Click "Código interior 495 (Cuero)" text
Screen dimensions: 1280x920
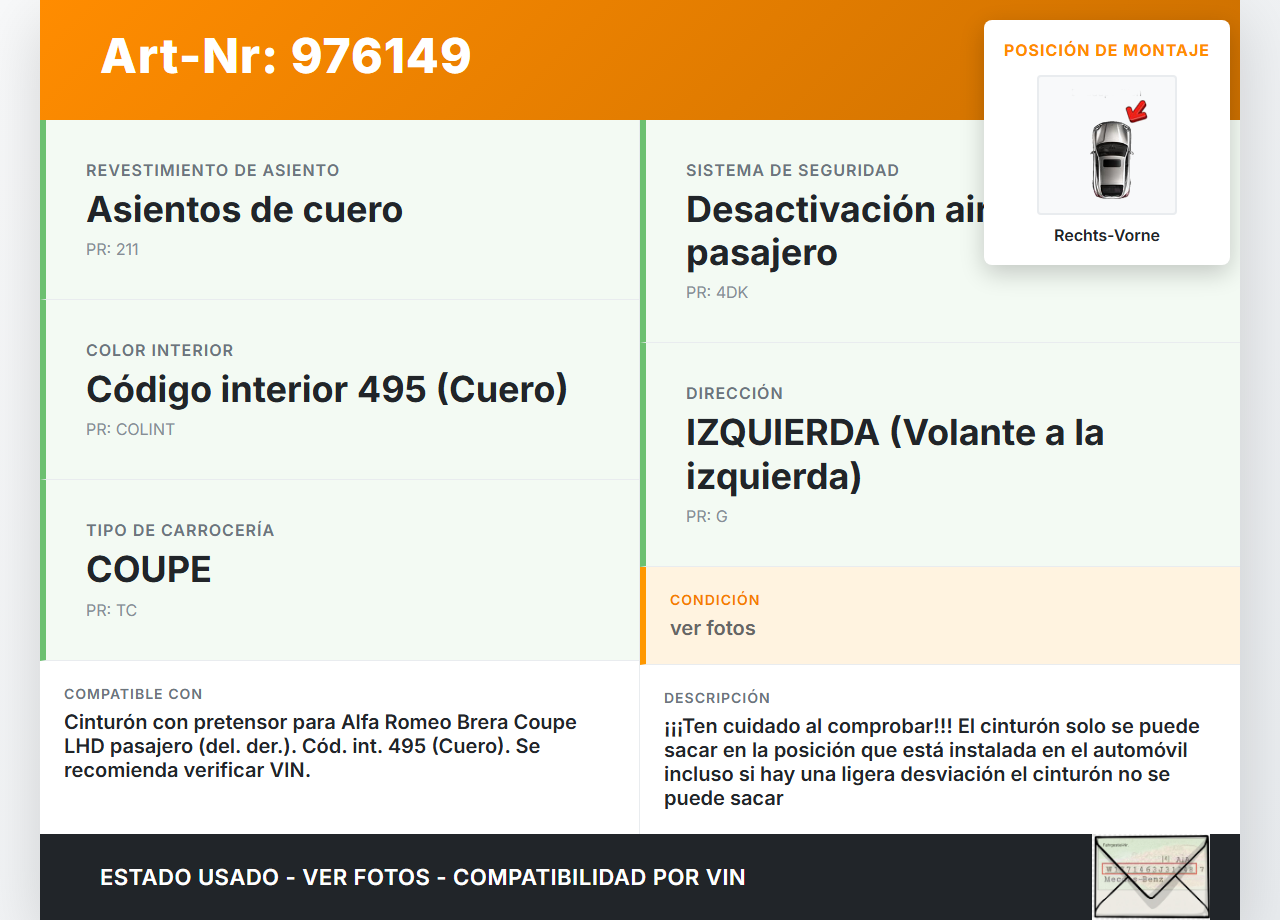pyautogui.click(x=326, y=389)
